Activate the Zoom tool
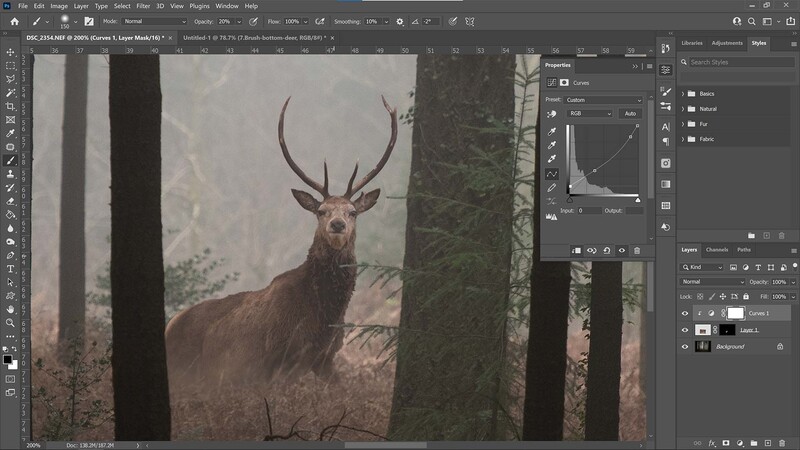Viewport: 800px width, 450px height. coord(10,323)
